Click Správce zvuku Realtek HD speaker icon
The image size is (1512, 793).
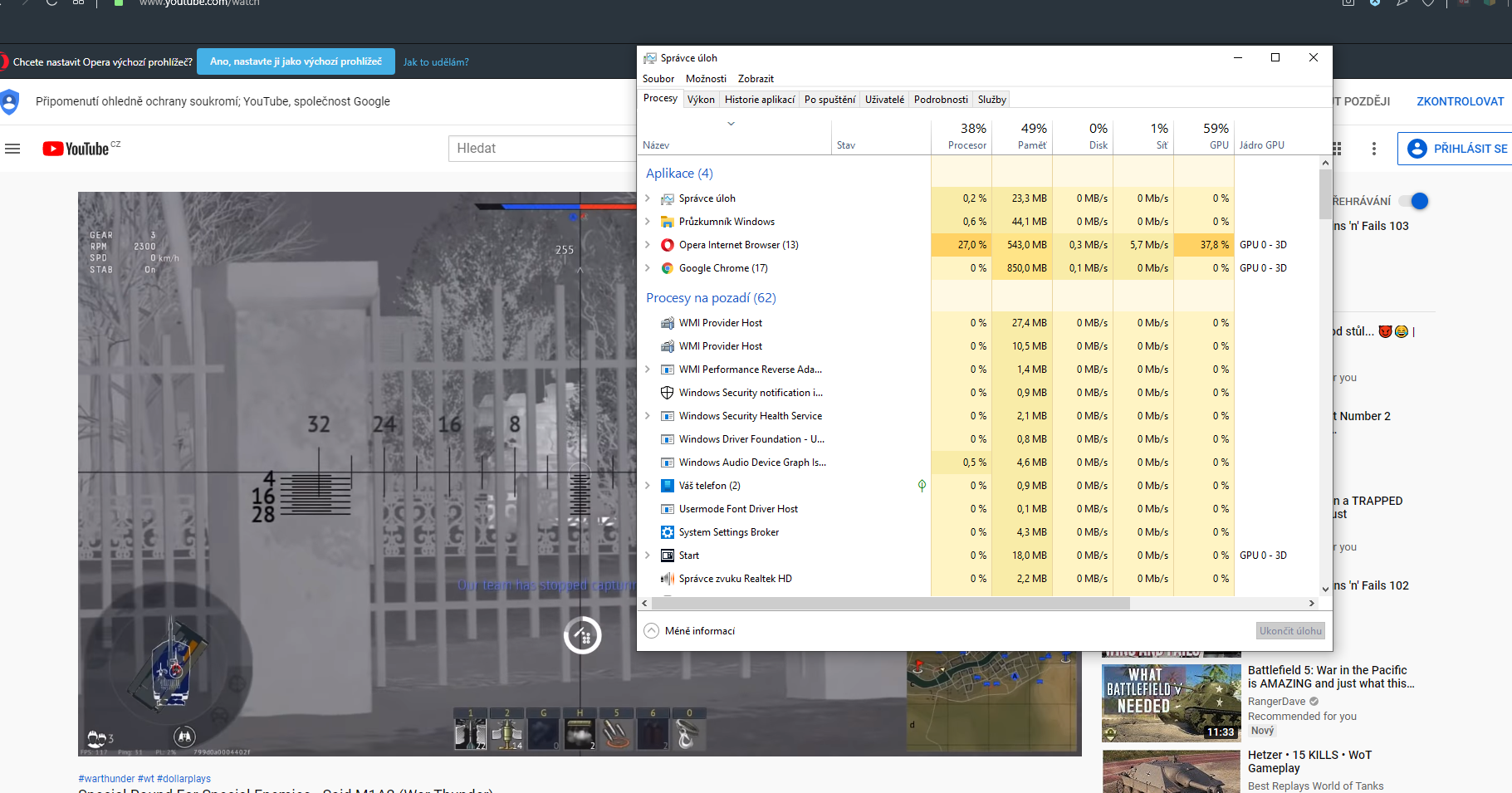tap(668, 579)
